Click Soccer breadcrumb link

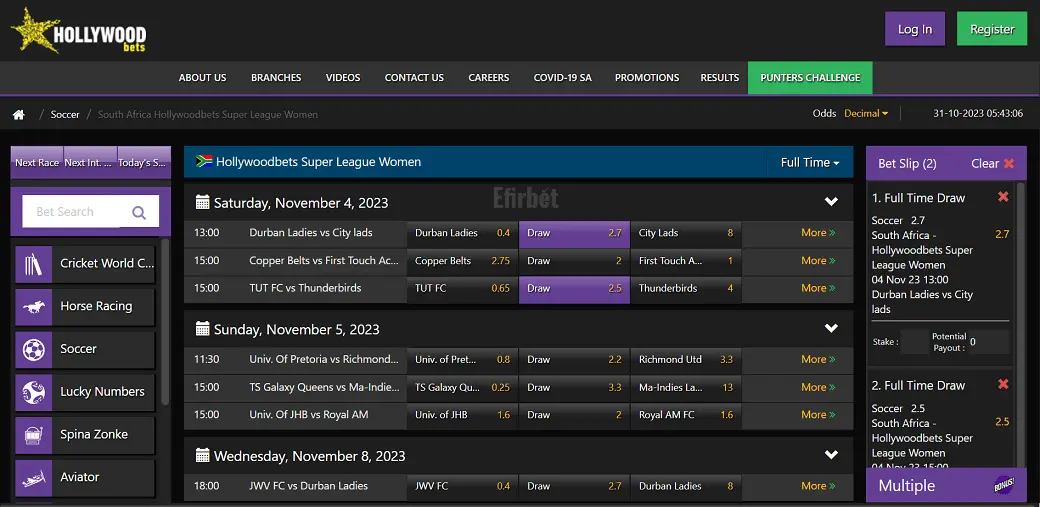tap(65, 115)
